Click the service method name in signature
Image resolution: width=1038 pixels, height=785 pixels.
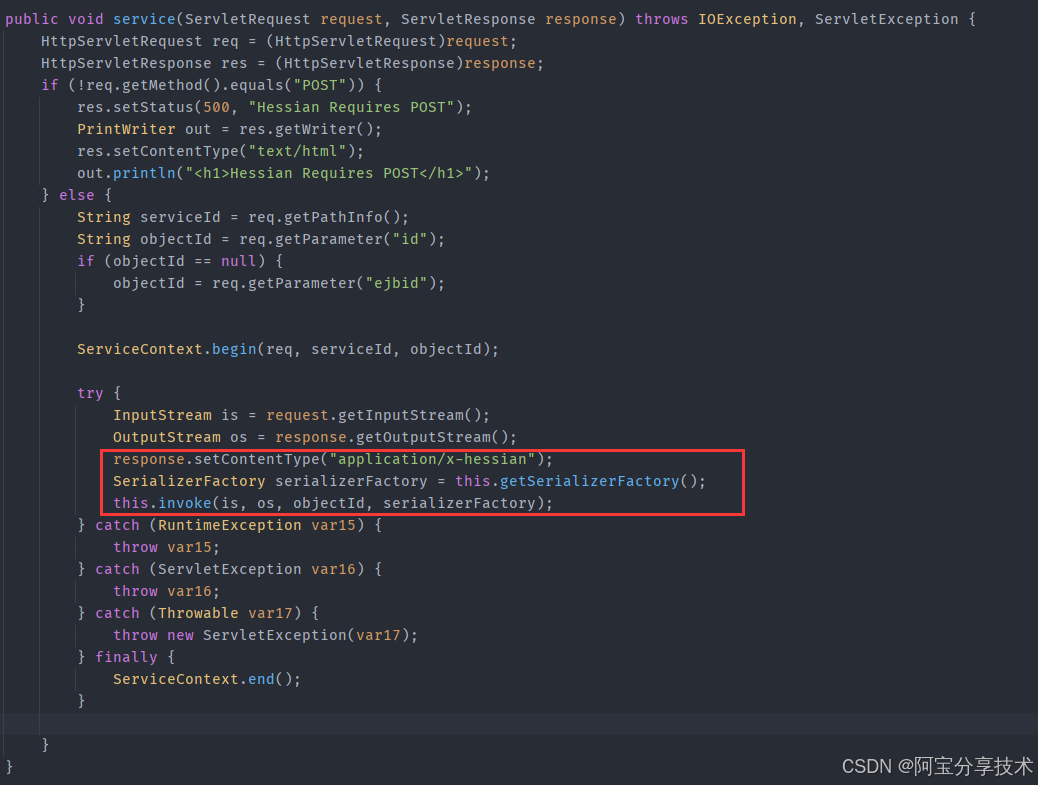click(144, 19)
